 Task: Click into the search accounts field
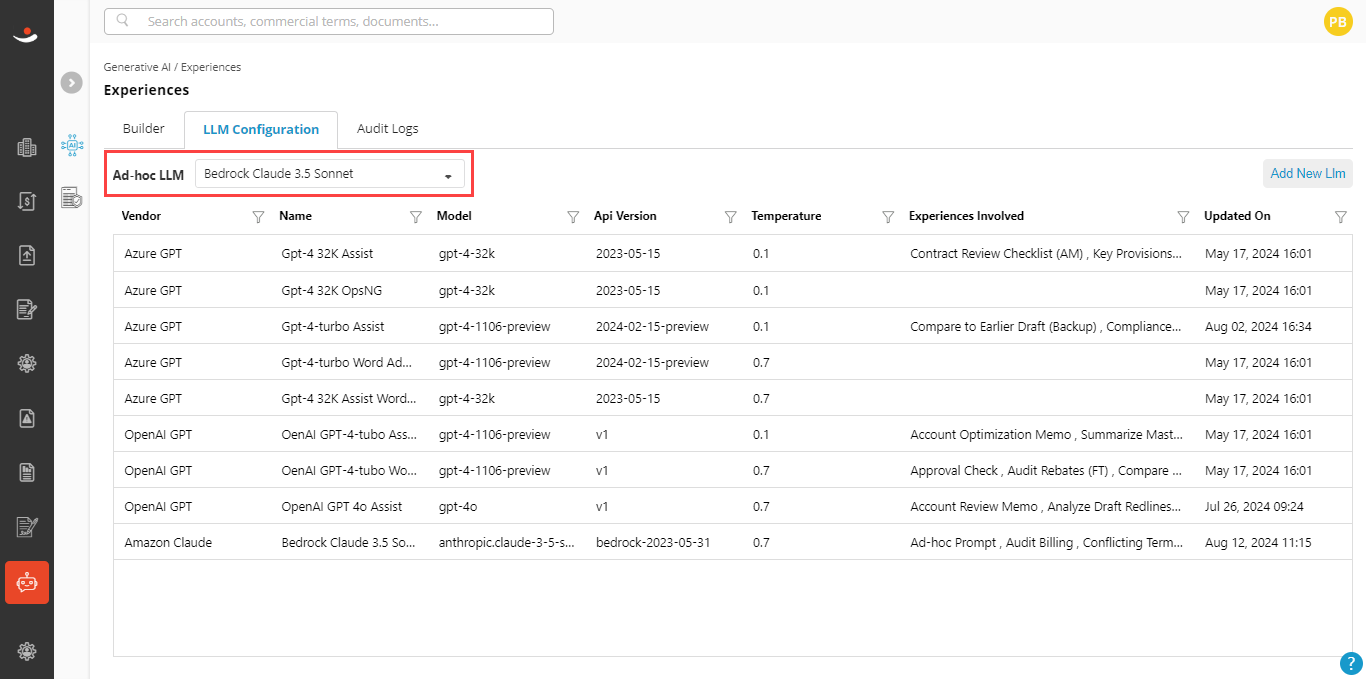pyautogui.click(x=329, y=21)
